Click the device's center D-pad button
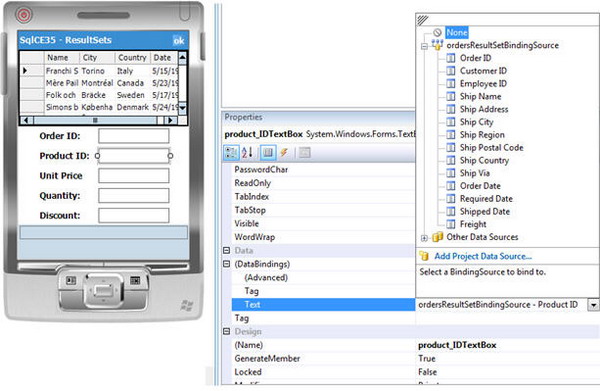The image size is (600, 391). [x=103, y=290]
